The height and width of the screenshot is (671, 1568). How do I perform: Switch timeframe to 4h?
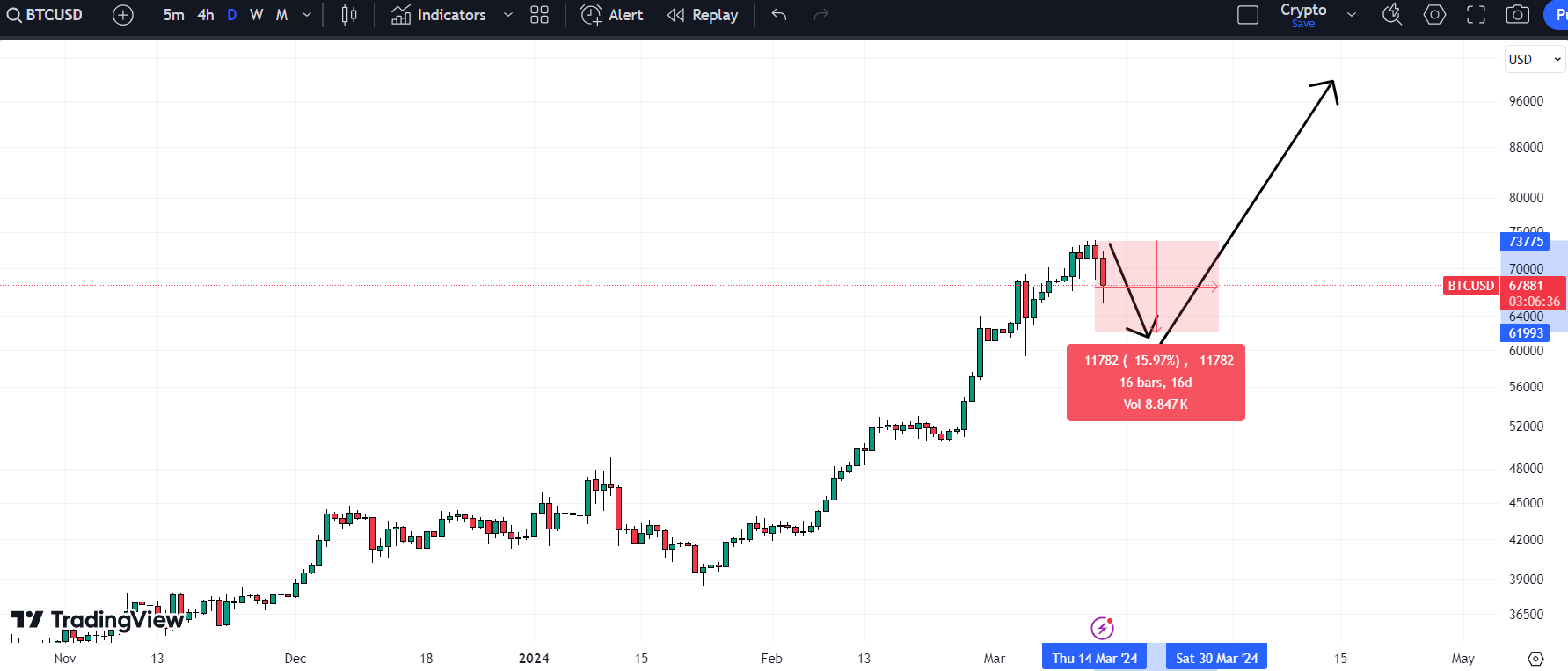coord(205,15)
